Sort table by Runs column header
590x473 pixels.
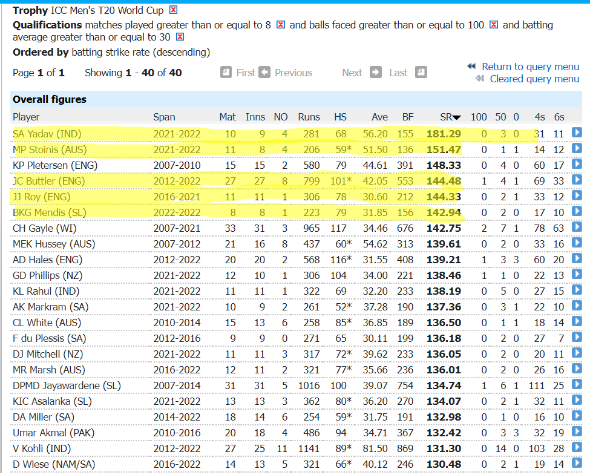[309, 117]
